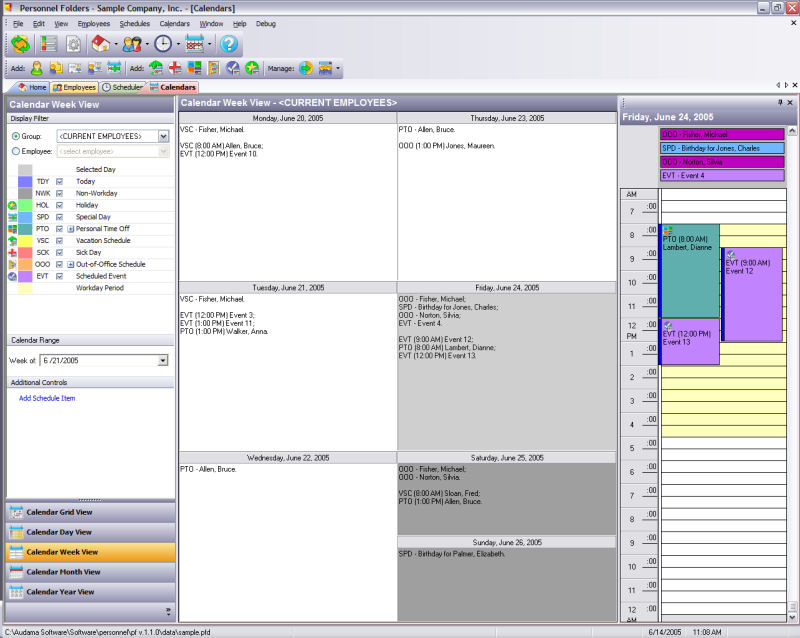Open the Schedules menu
Image resolution: width=800 pixels, height=638 pixels.
coord(134,23)
